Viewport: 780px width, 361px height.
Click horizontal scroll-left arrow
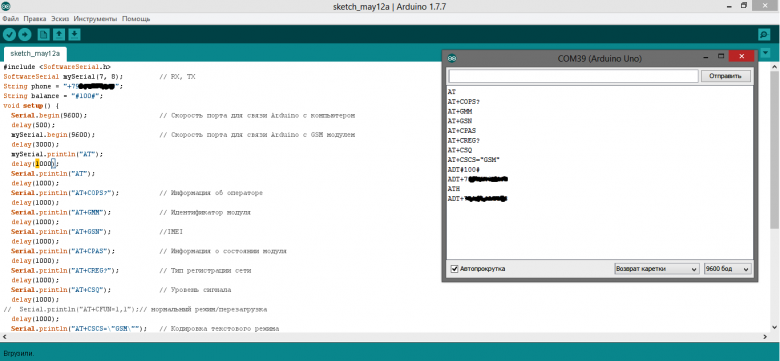pos(4,337)
